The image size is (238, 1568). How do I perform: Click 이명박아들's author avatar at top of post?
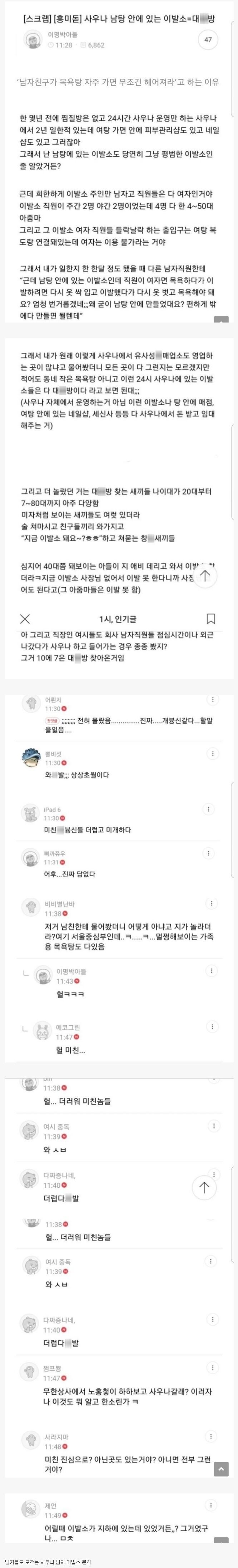pyautogui.click(x=32, y=40)
